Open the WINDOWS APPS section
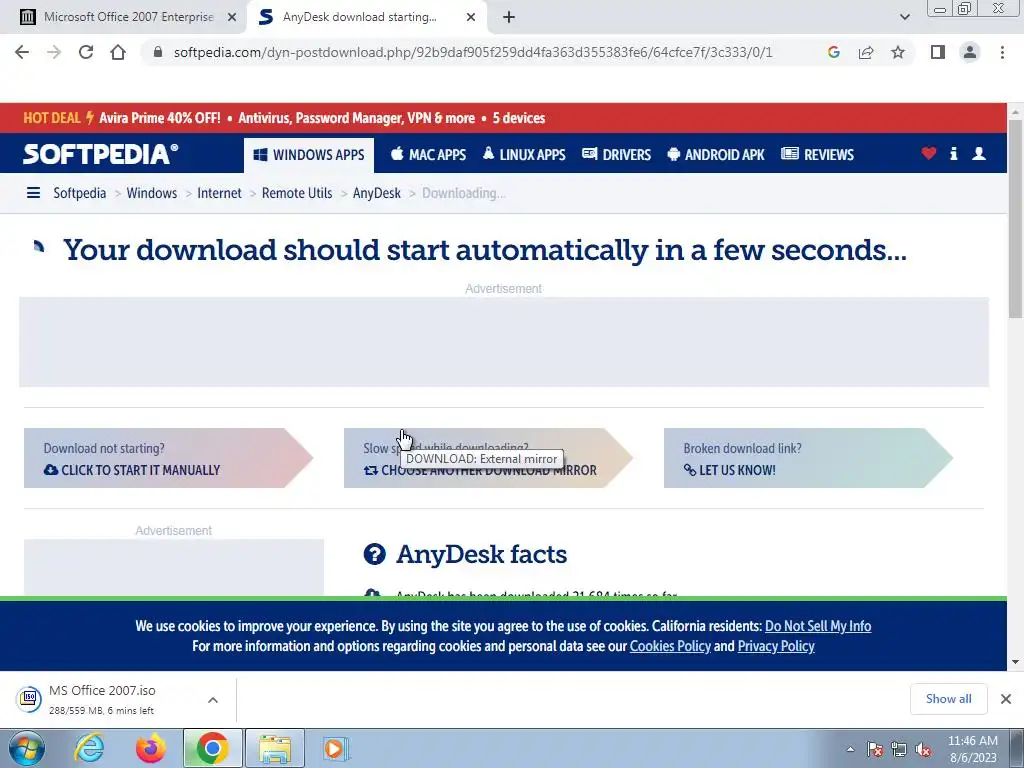This screenshot has width=1024, height=768. tap(309, 155)
